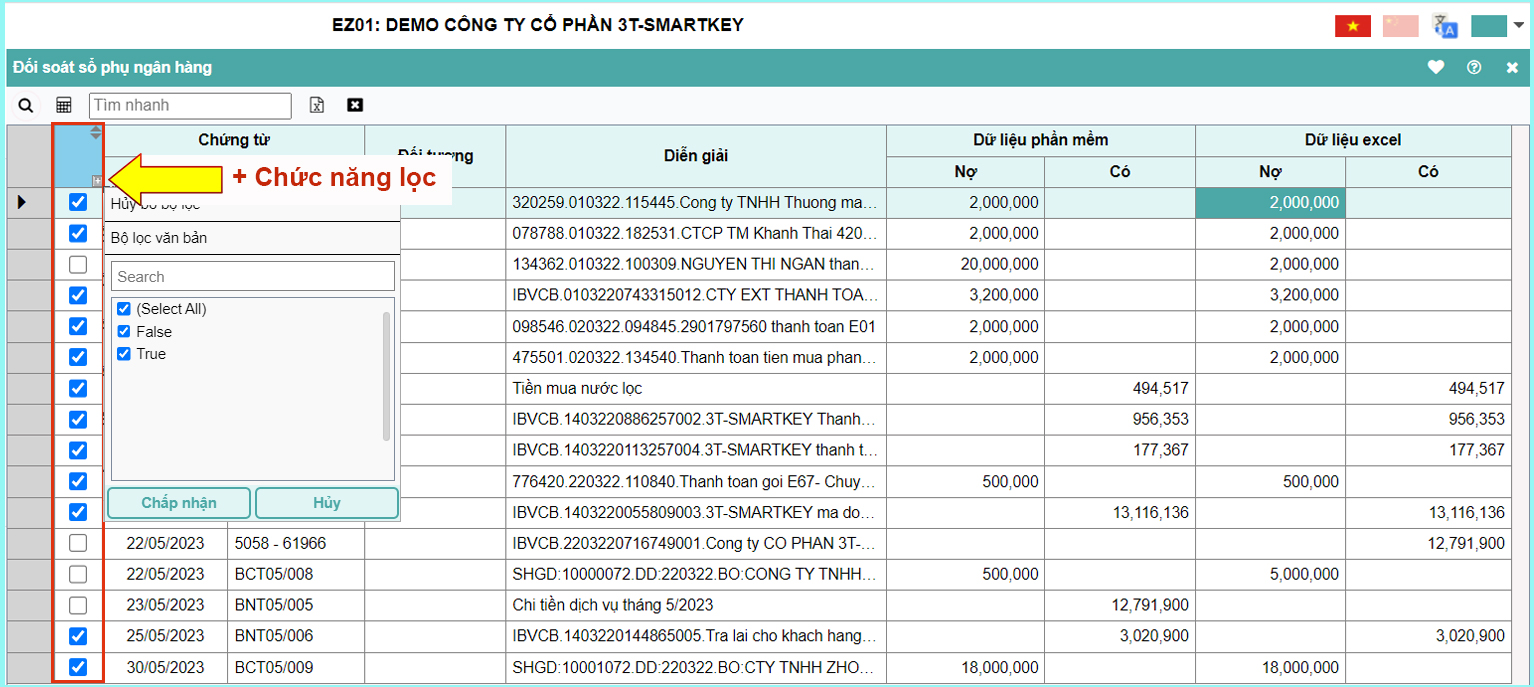Click the small filter button in checkbox column header
1534x687 pixels.
point(96,181)
